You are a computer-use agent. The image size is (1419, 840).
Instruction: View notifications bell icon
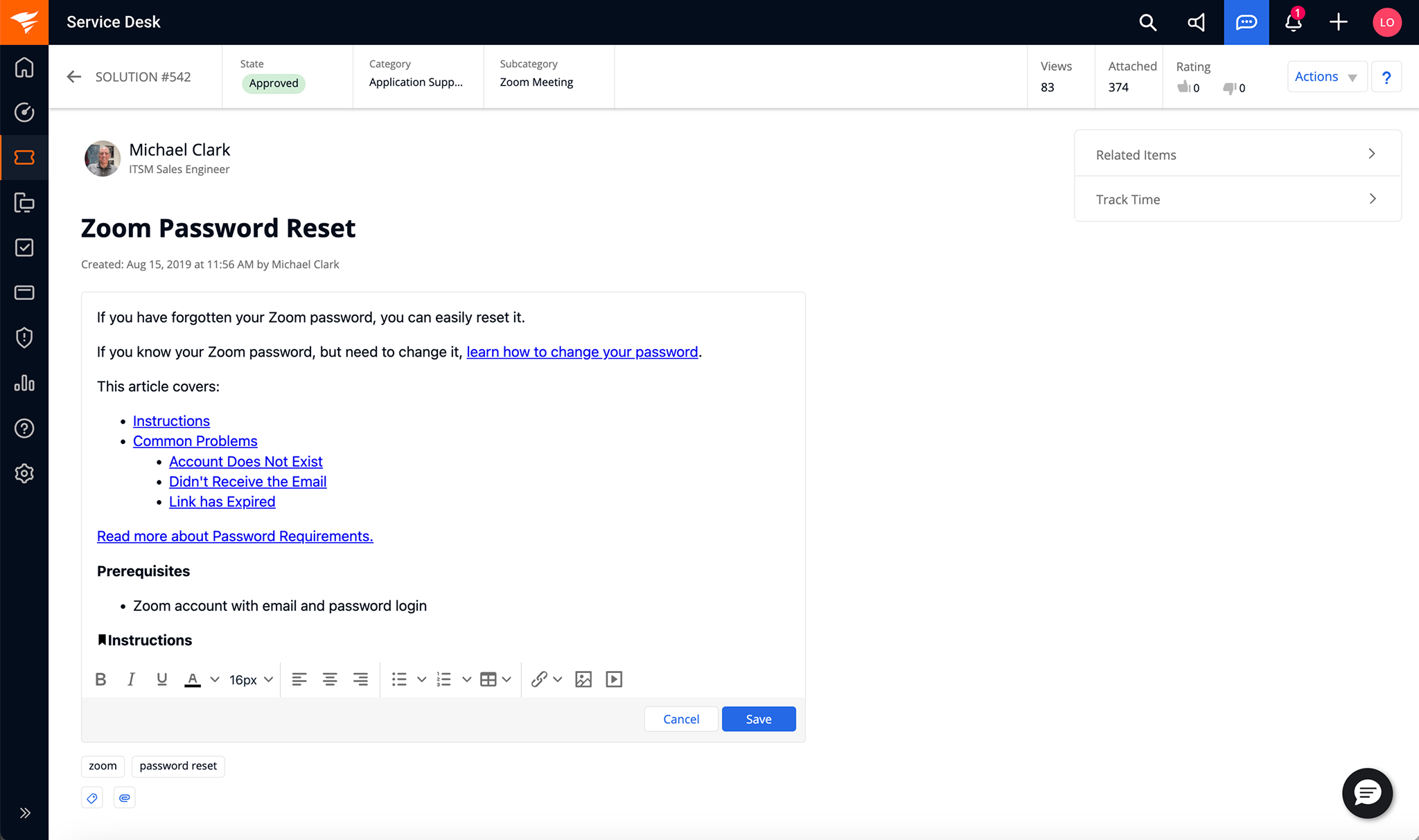(1293, 22)
